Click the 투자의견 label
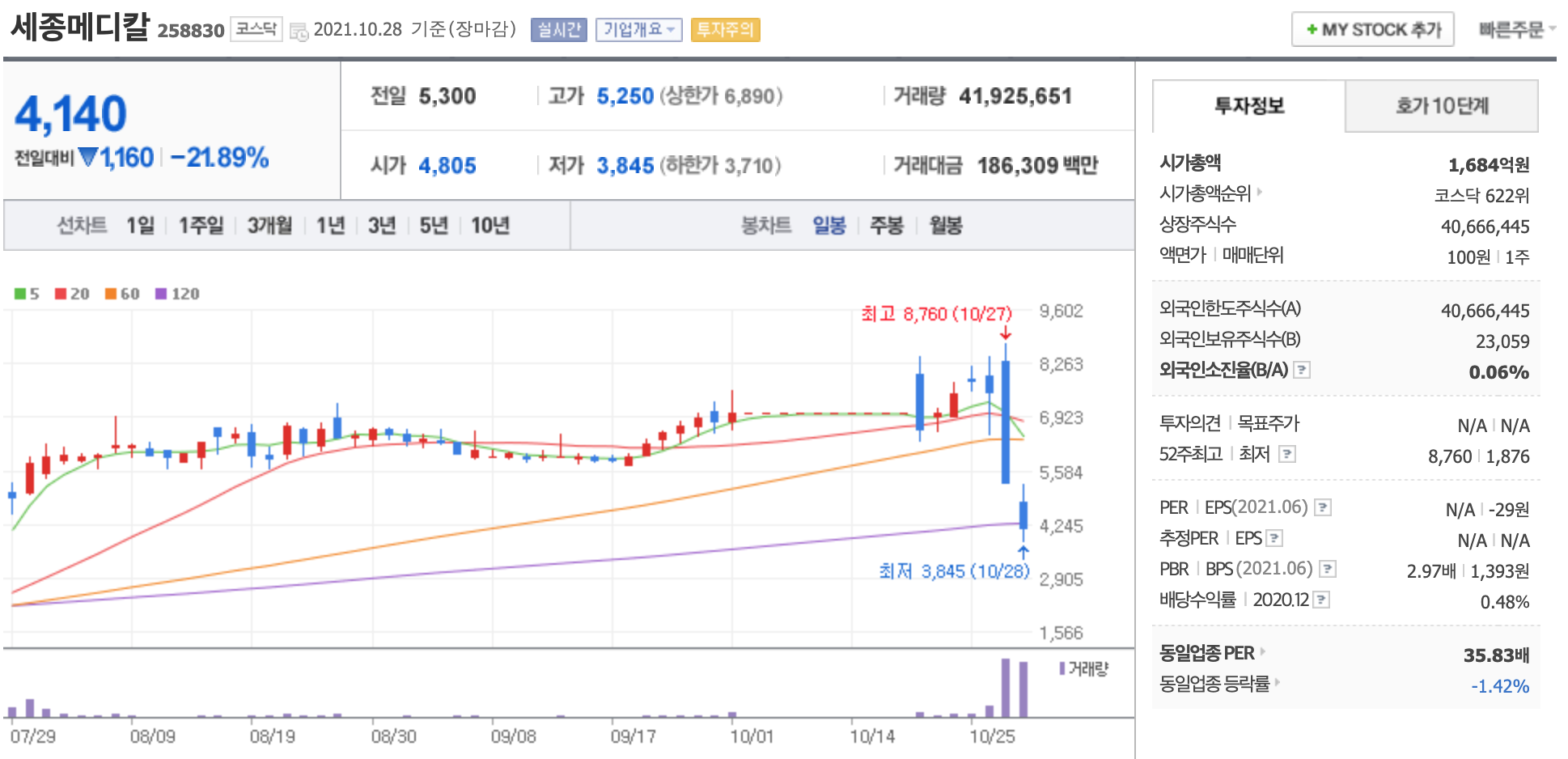The width and height of the screenshot is (1568, 759). [1189, 423]
